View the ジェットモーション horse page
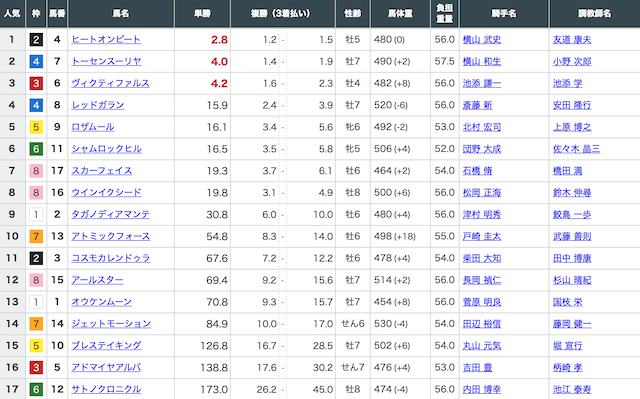The width and height of the screenshot is (640, 399). pos(111,324)
